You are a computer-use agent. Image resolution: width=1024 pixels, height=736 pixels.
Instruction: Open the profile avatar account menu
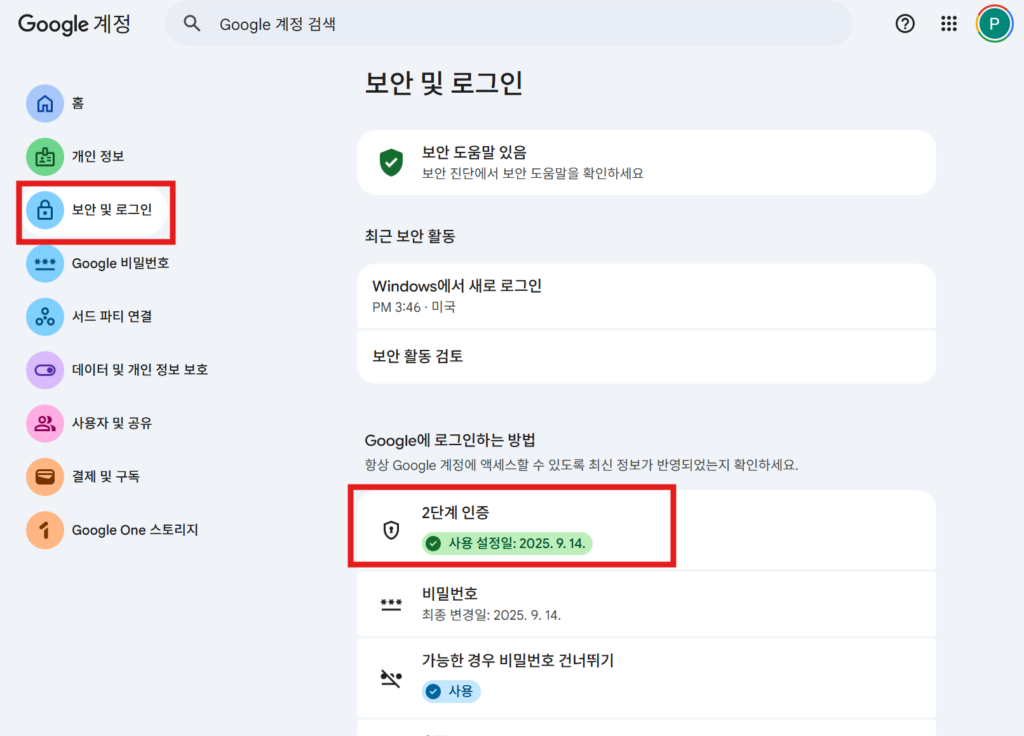click(x=994, y=24)
